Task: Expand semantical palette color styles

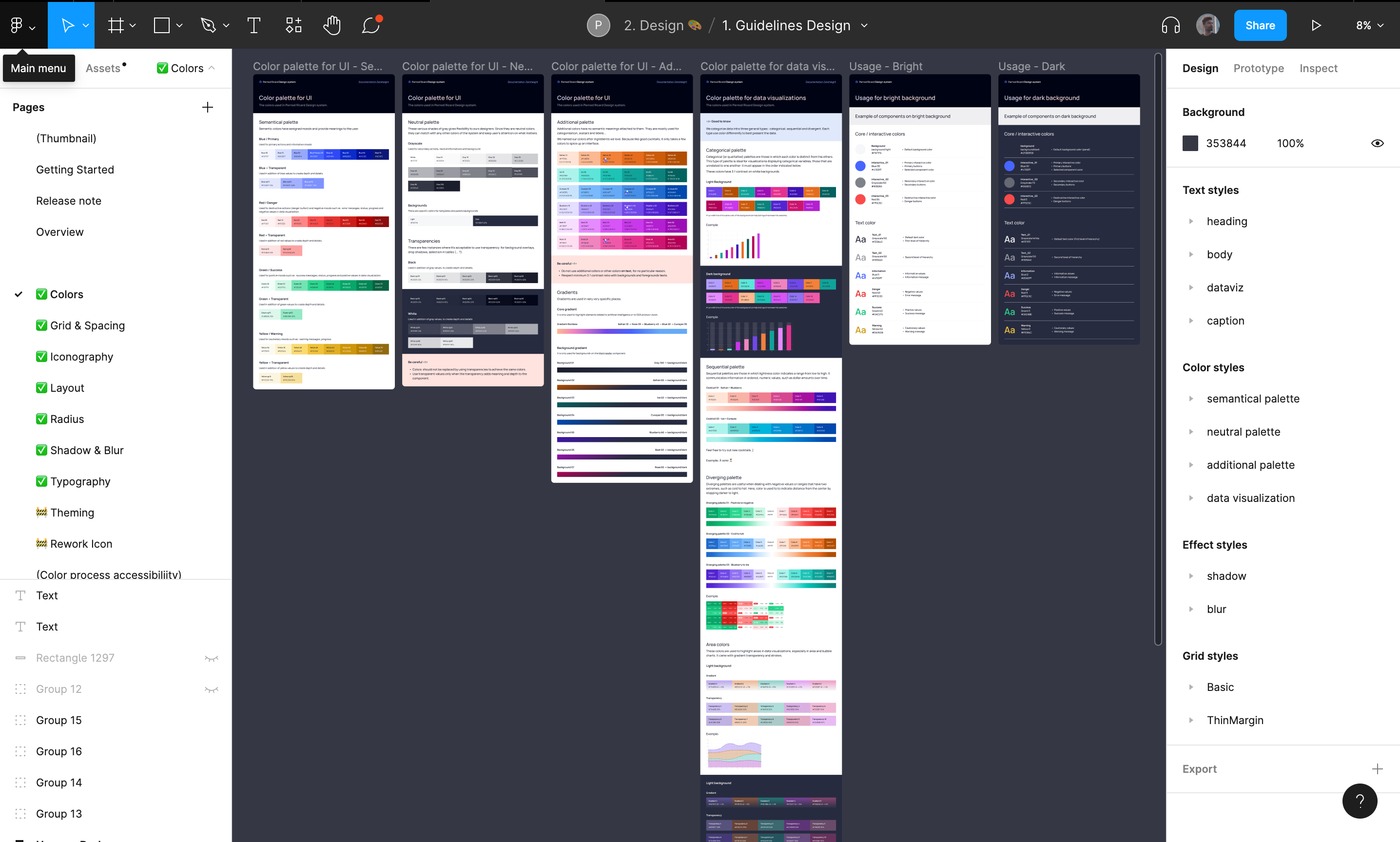Action: click(1191, 399)
